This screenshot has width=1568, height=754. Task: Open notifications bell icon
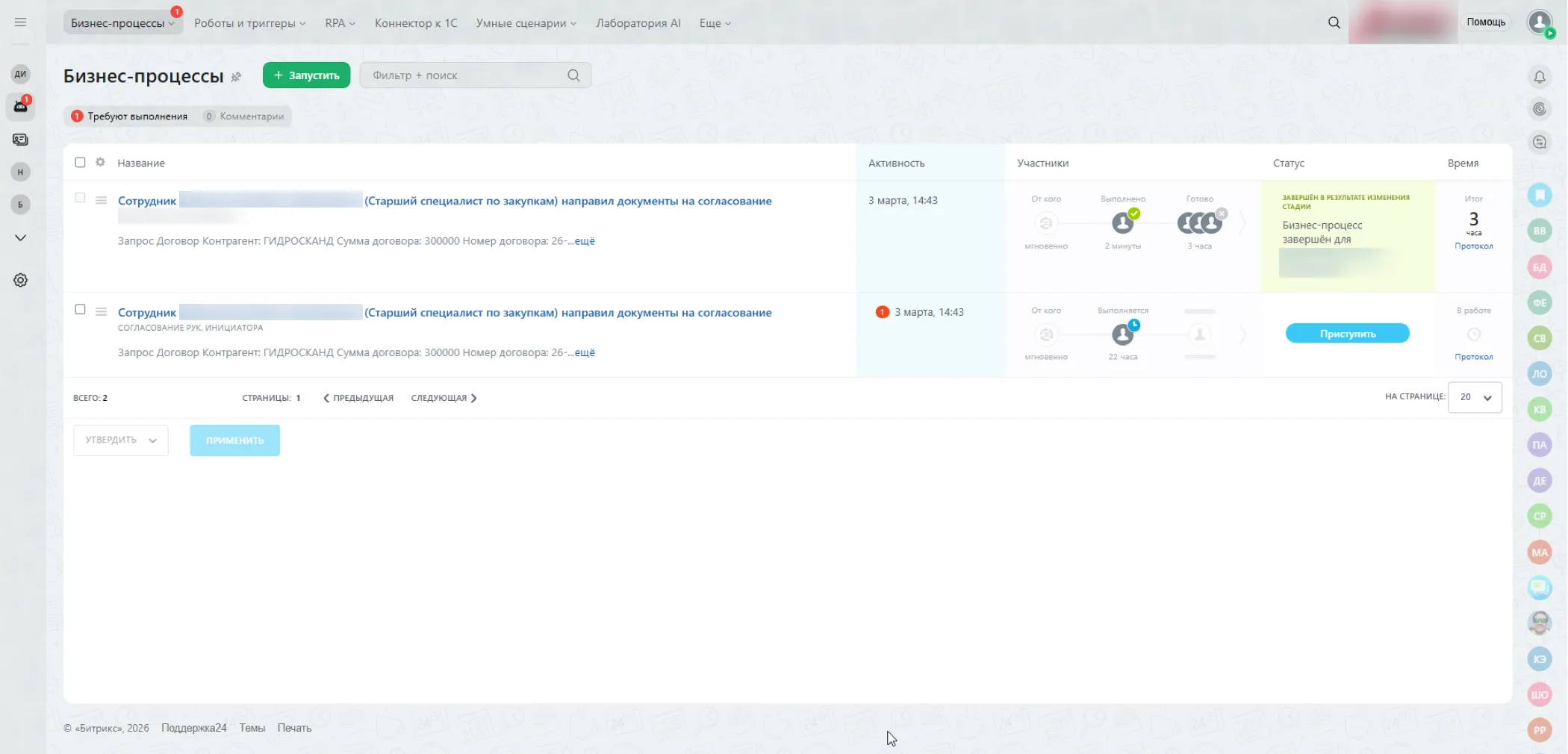1539,77
